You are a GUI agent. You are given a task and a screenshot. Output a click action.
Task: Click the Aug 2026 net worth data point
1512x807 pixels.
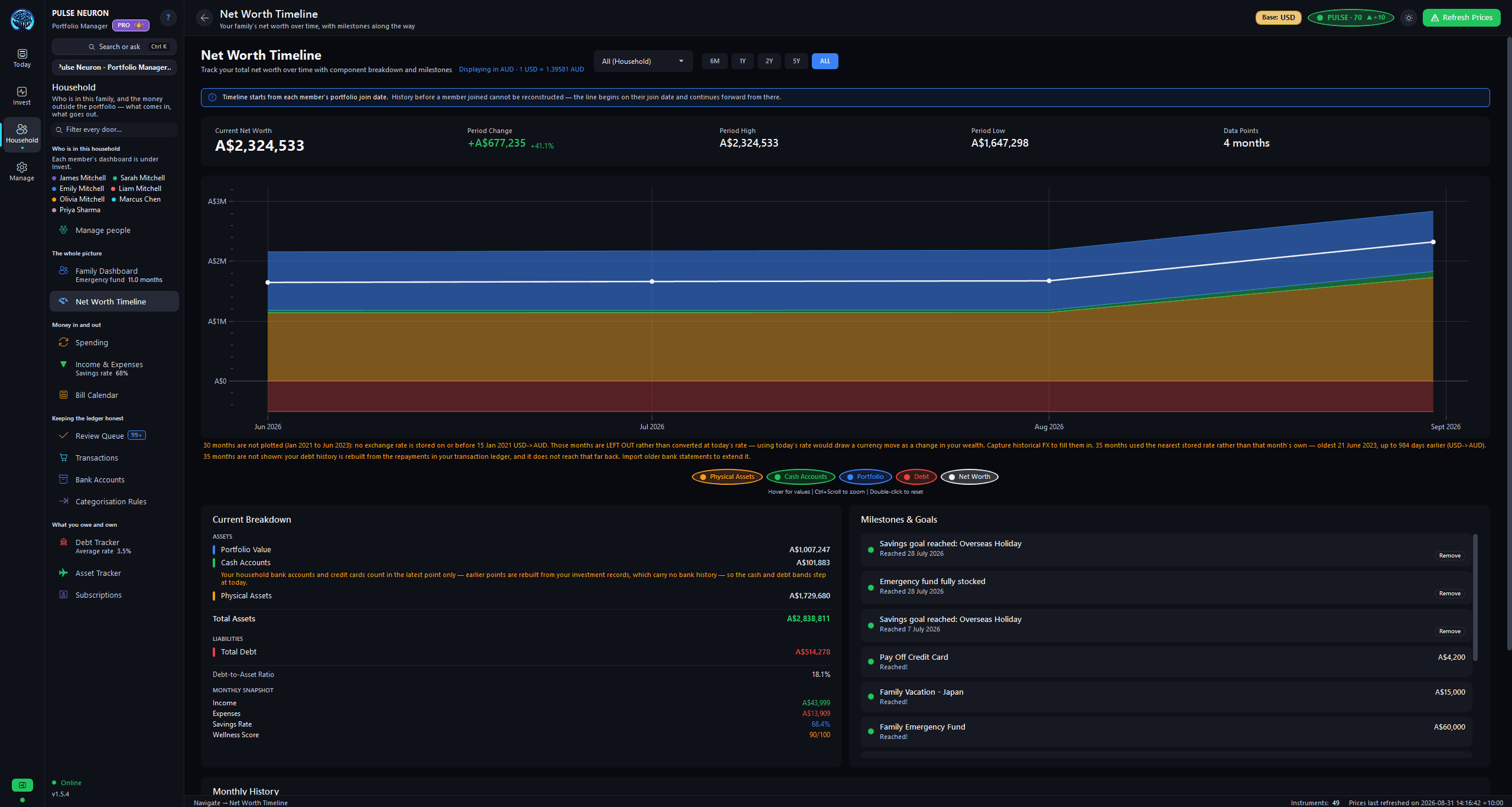pos(1049,281)
